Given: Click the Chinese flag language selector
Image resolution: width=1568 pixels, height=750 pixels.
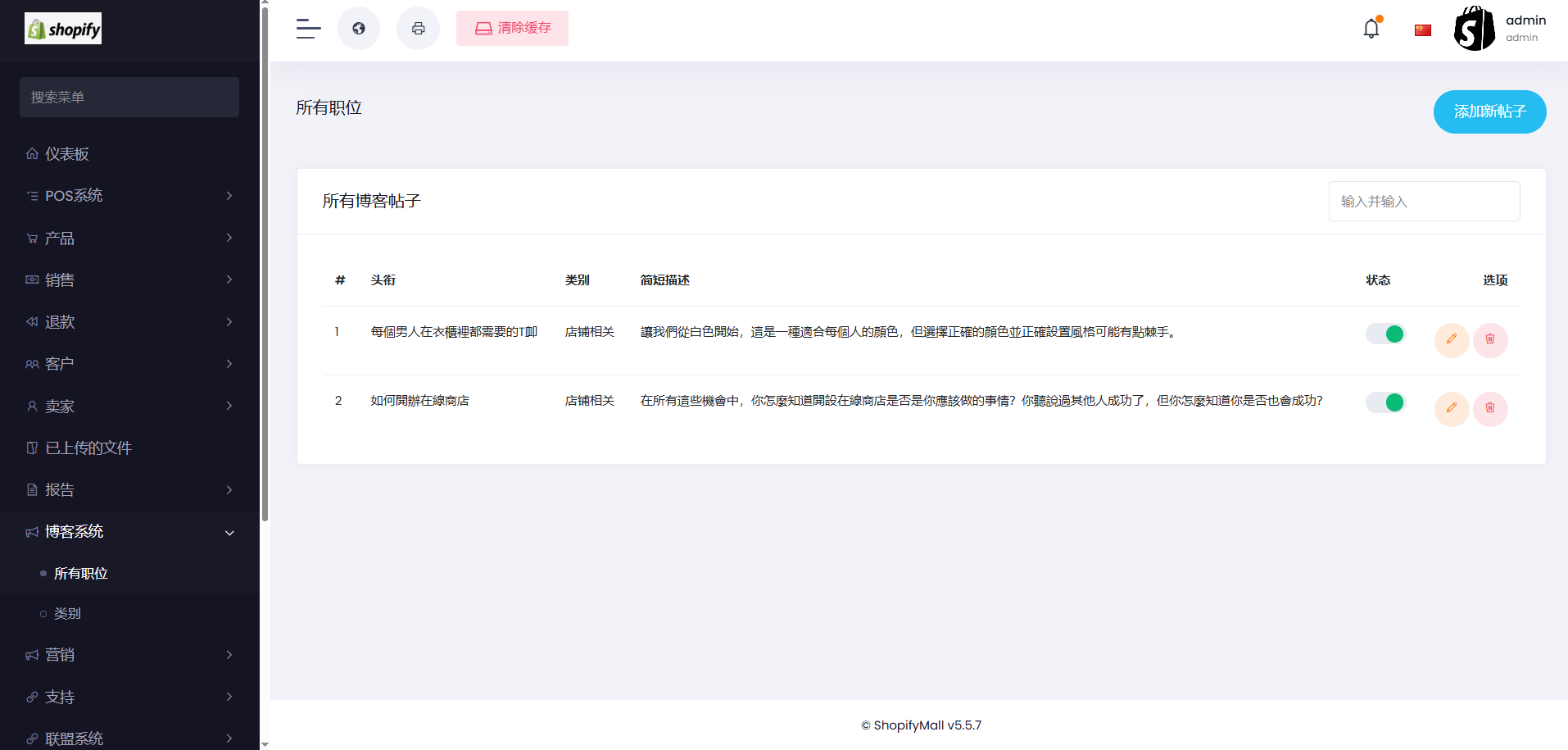Looking at the screenshot, I should (x=1422, y=30).
